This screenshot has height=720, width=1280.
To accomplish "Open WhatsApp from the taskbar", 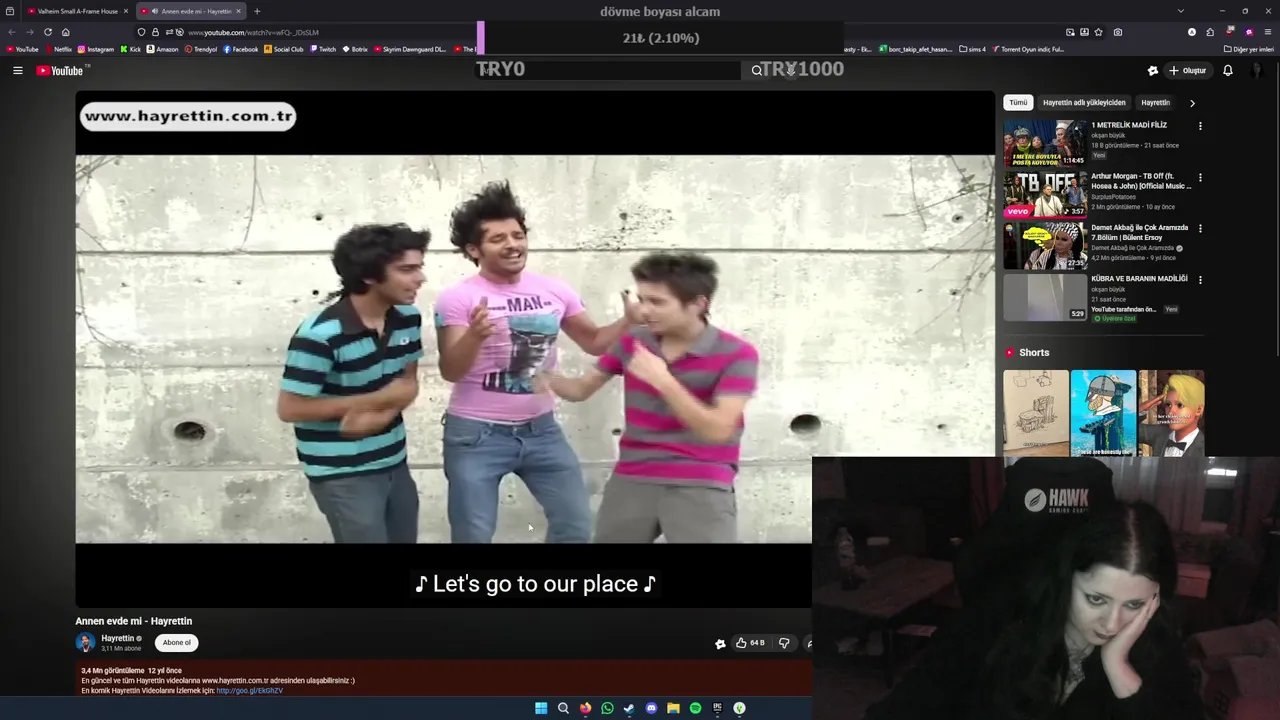I will tap(607, 708).
